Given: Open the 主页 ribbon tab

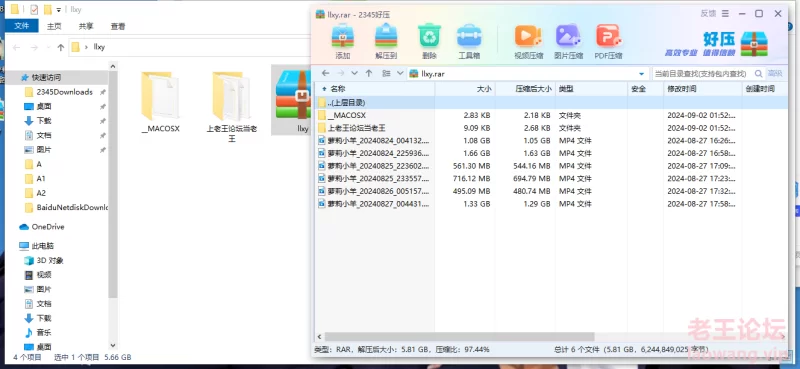Looking at the screenshot, I should pyautogui.click(x=54, y=26).
